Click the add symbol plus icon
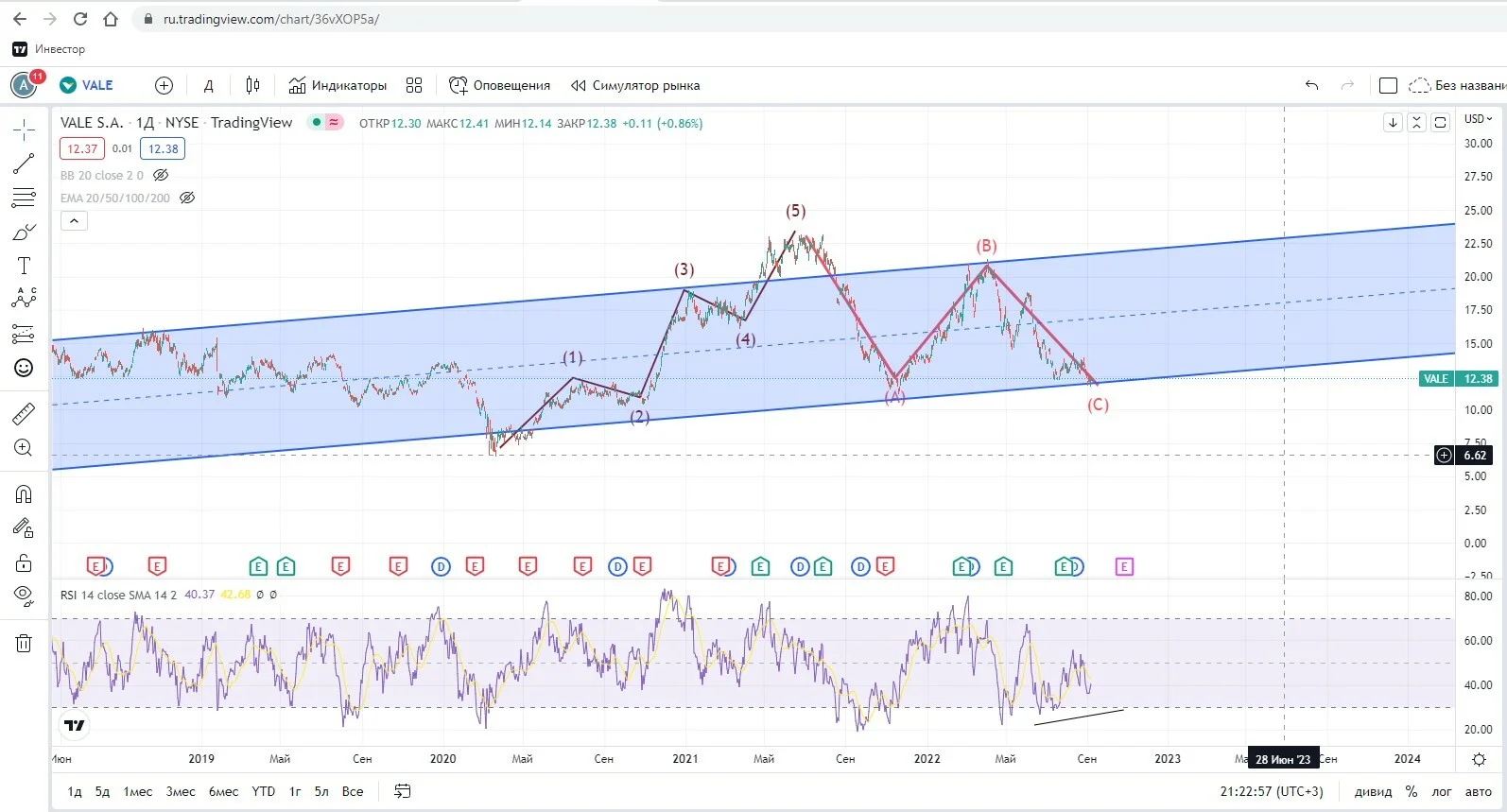This screenshot has height=812, width=1507. pyautogui.click(x=164, y=85)
